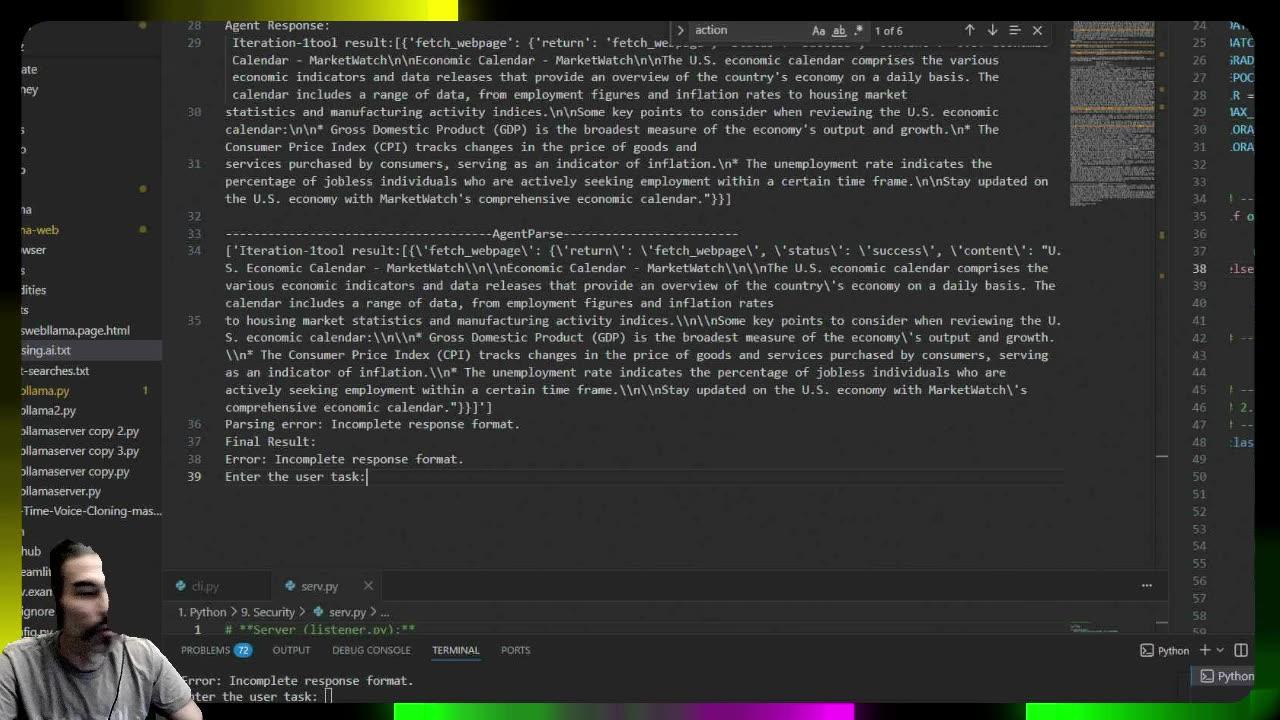Split the terminal panel
Image resolution: width=1280 pixels, height=720 pixels.
click(x=1241, y=650)
